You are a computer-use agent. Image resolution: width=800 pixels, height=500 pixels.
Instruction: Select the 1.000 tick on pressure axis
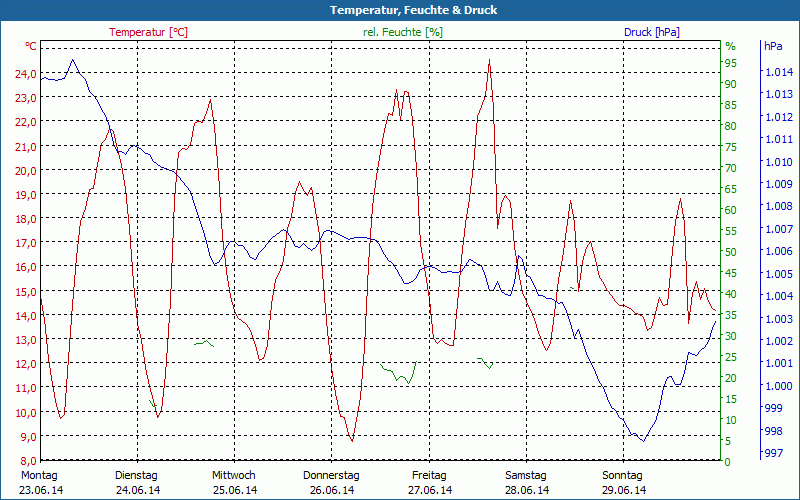coord(779,387)
